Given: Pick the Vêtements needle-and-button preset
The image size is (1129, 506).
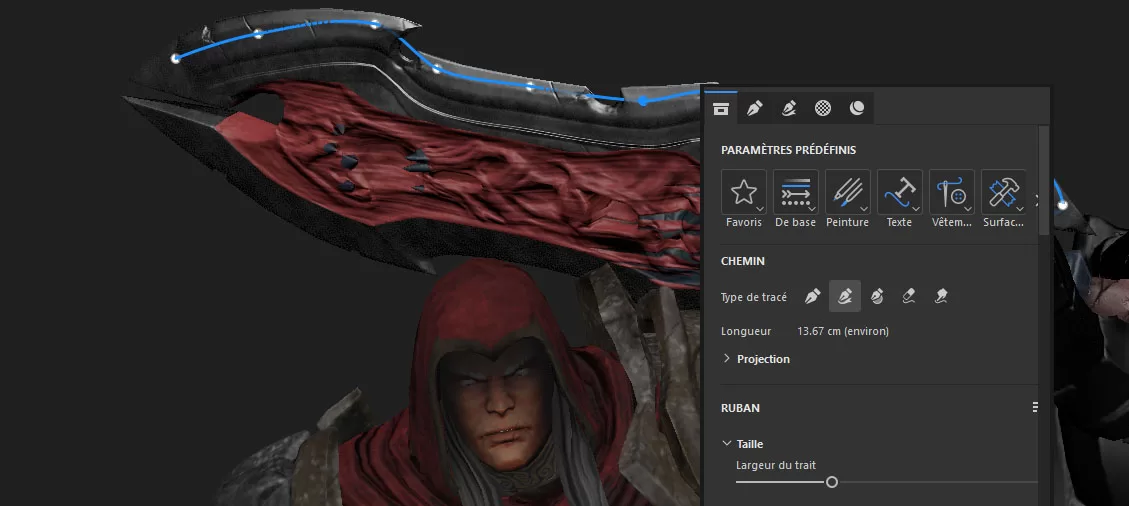Looking at the screenshot, I should coord(951,192).
